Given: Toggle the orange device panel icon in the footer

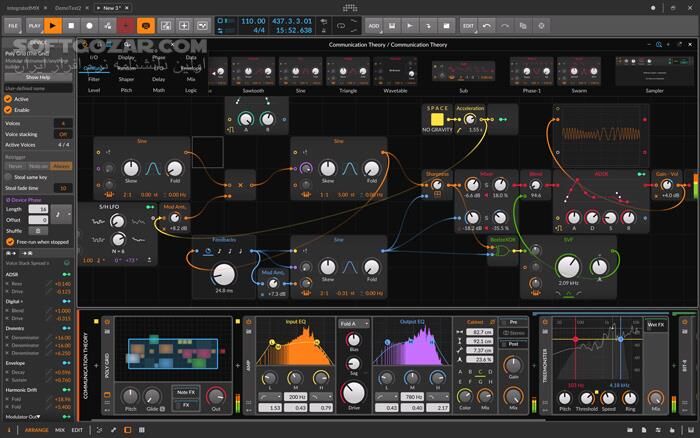Looking at the screenshot, I should click(128, 430).
